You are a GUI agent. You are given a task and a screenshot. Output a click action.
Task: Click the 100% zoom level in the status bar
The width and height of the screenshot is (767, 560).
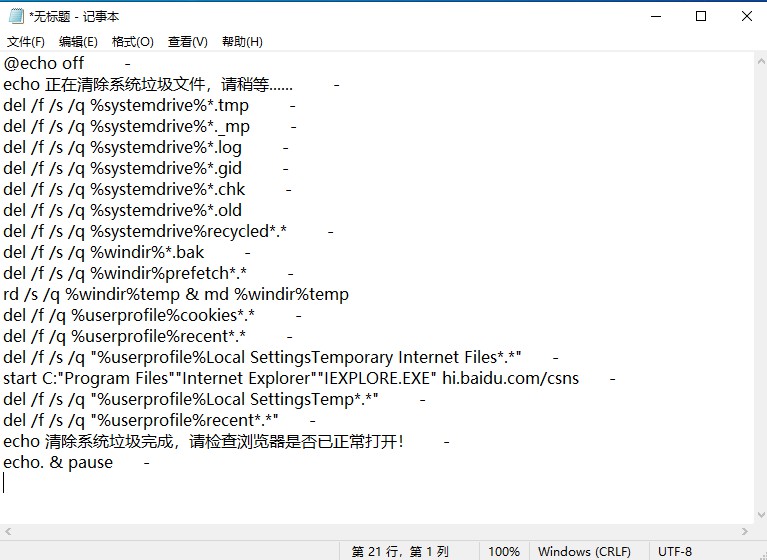503,551
